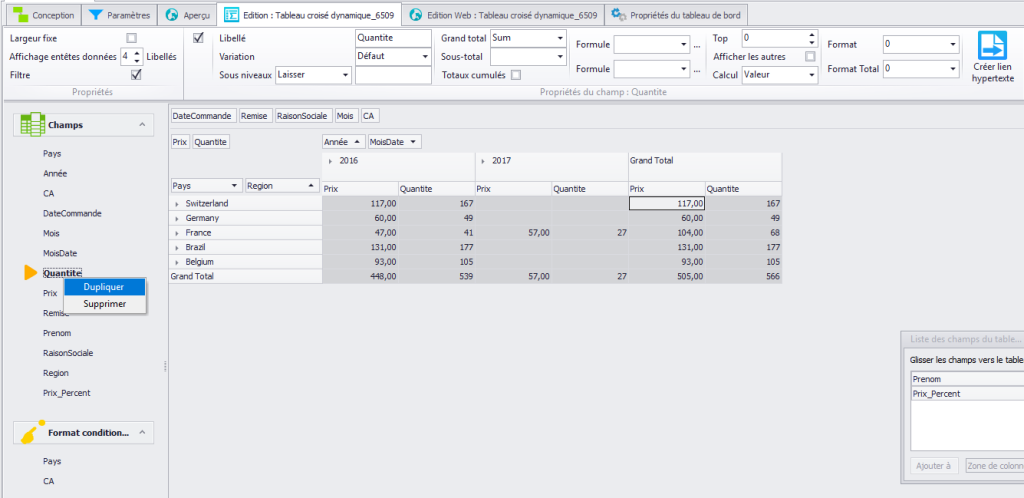Click the Champs panel grid icon
This screenshot has height=498, width=1024.
[x=33, y=125]
